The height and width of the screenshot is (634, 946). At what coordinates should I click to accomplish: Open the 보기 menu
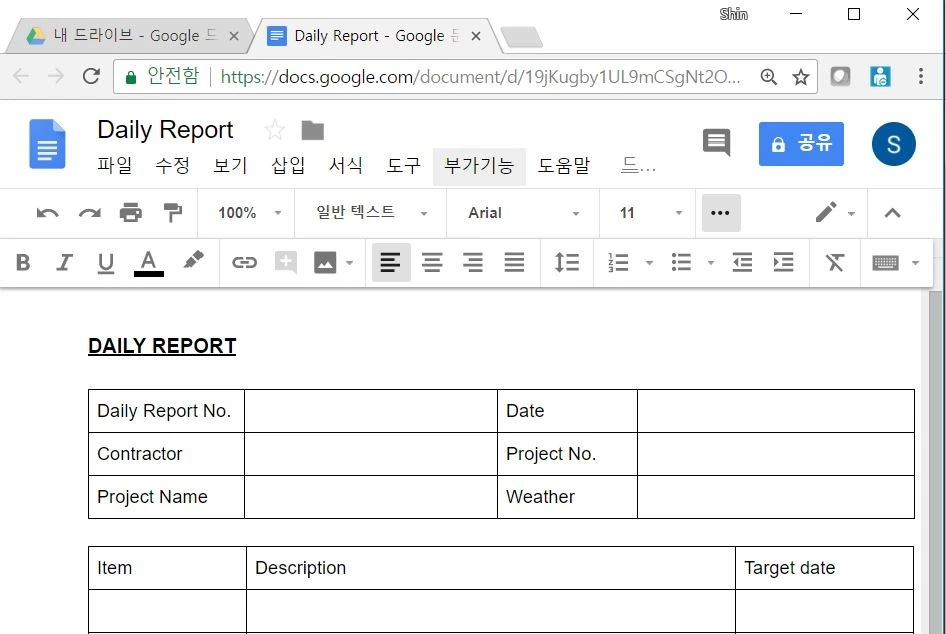(x=230, y=166)
